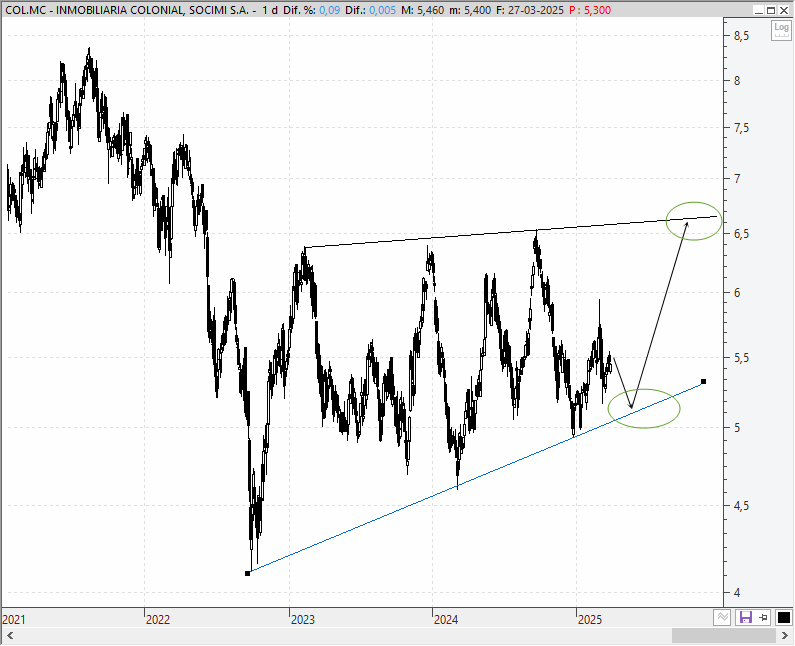The width and height of the screenshot is (795, 646).
Task: Toggle the Log scale button
Action: (x=781, y=31)
